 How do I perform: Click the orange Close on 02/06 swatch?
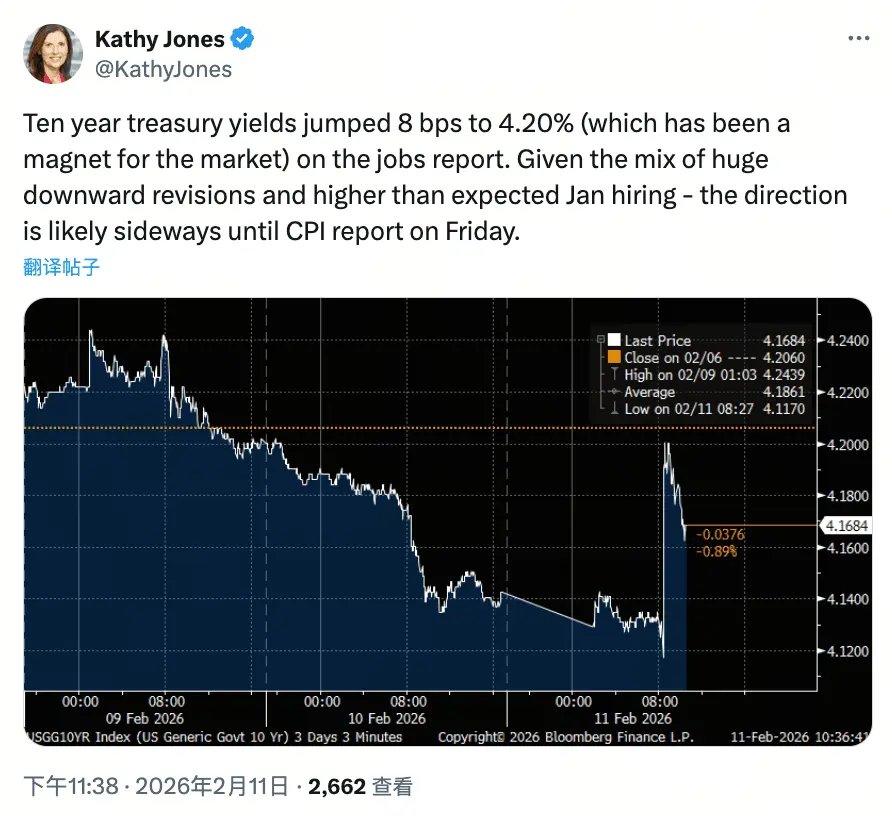[613, 357]
